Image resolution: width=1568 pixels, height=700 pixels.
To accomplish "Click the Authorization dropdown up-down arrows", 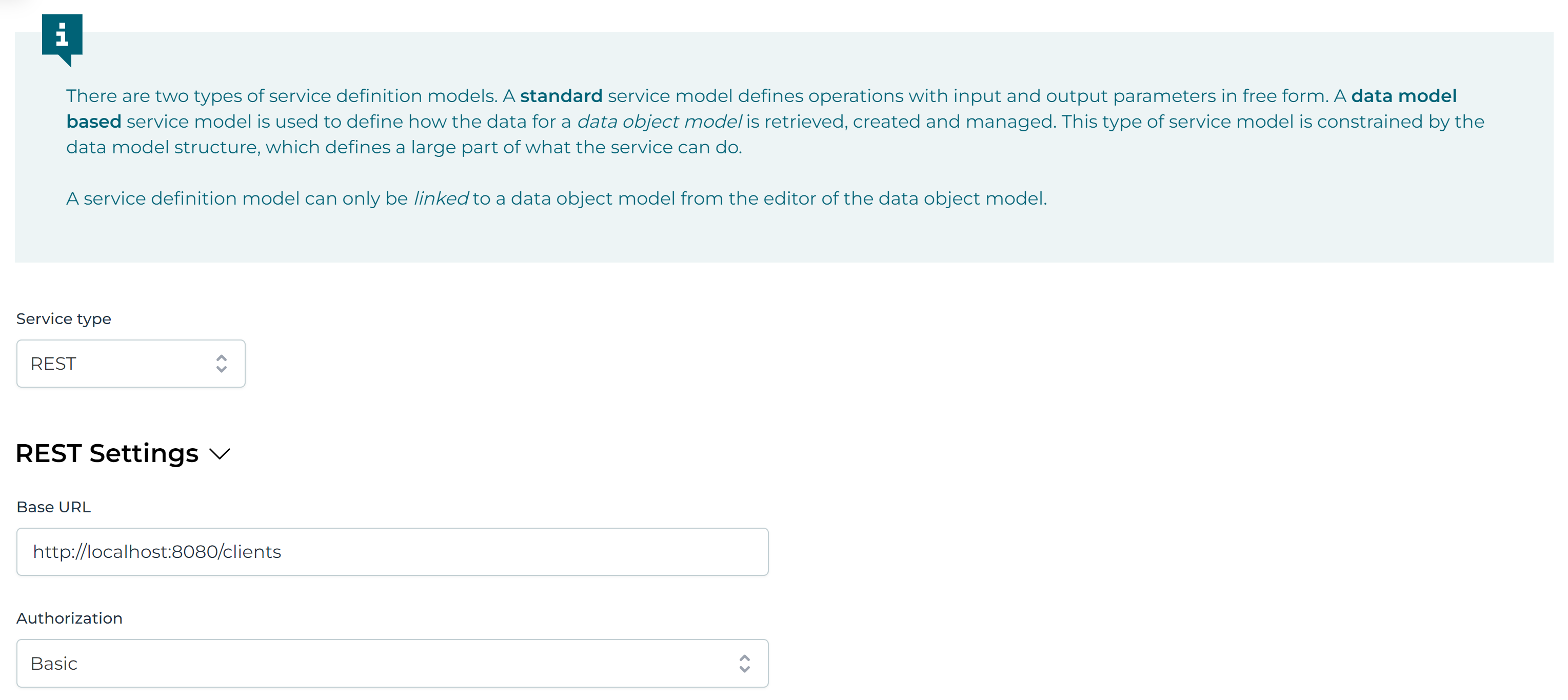I will point(744,663).
